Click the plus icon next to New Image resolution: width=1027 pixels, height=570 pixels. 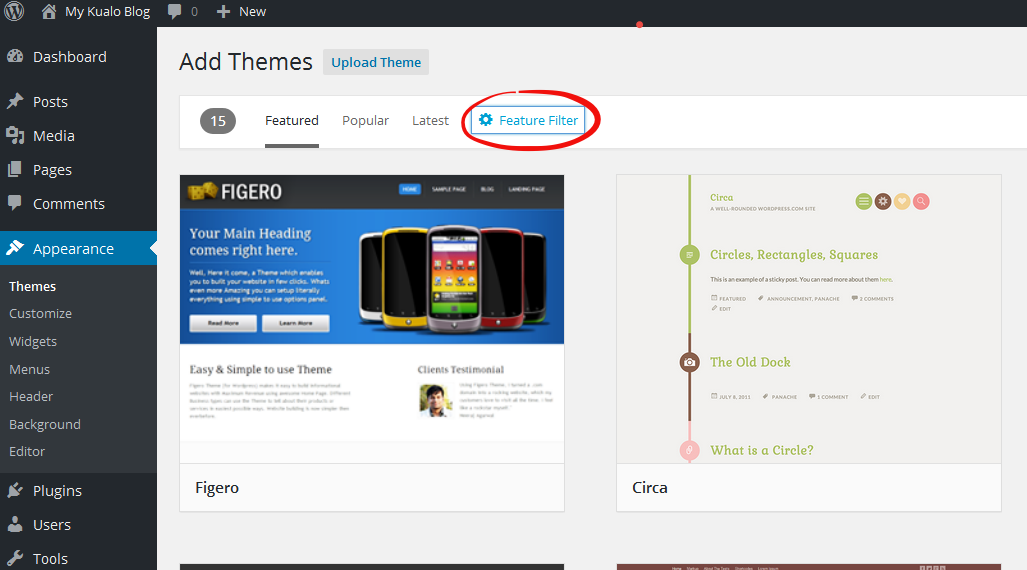[x=223, y=12]
